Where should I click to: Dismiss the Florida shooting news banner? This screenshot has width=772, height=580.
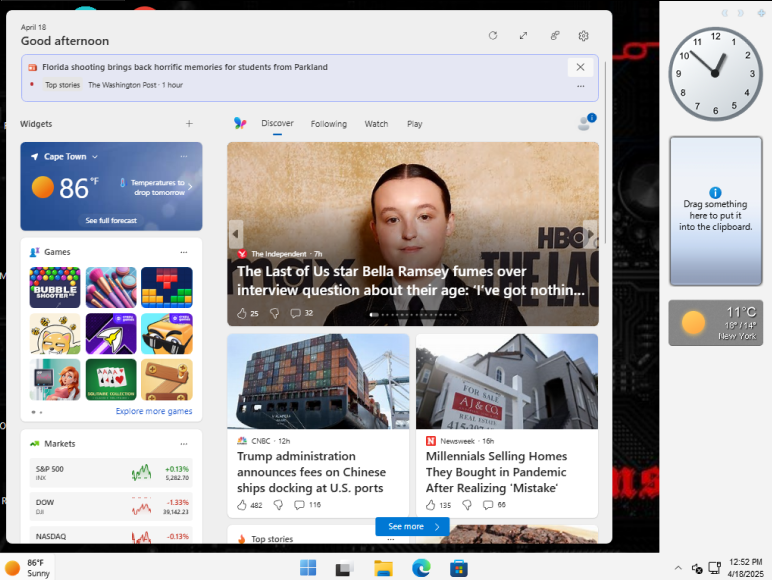tap(580, 67)
